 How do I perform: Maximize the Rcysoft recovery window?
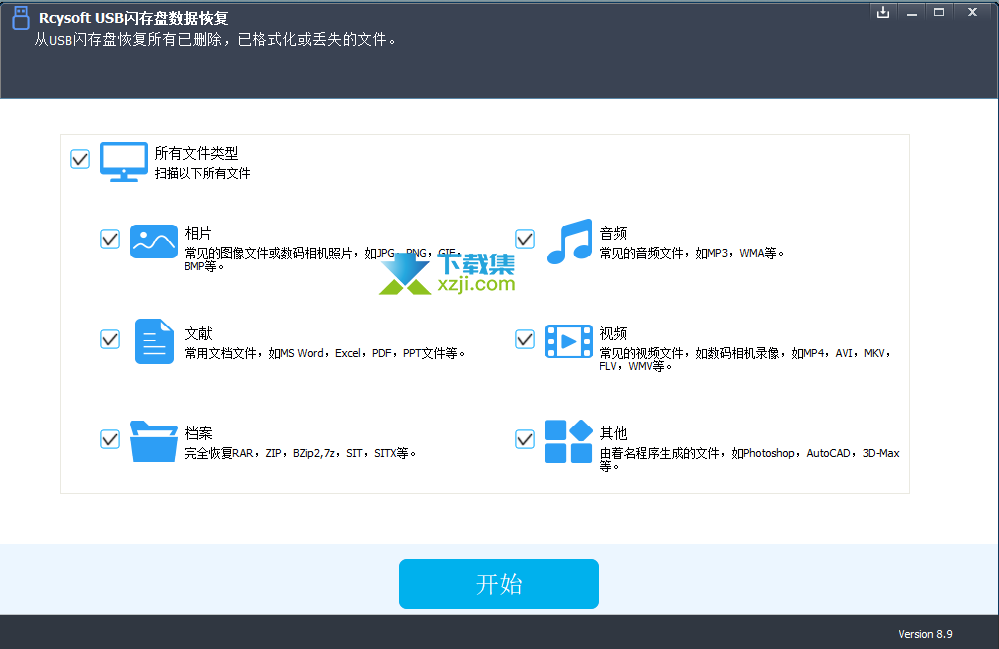[939, 12]
